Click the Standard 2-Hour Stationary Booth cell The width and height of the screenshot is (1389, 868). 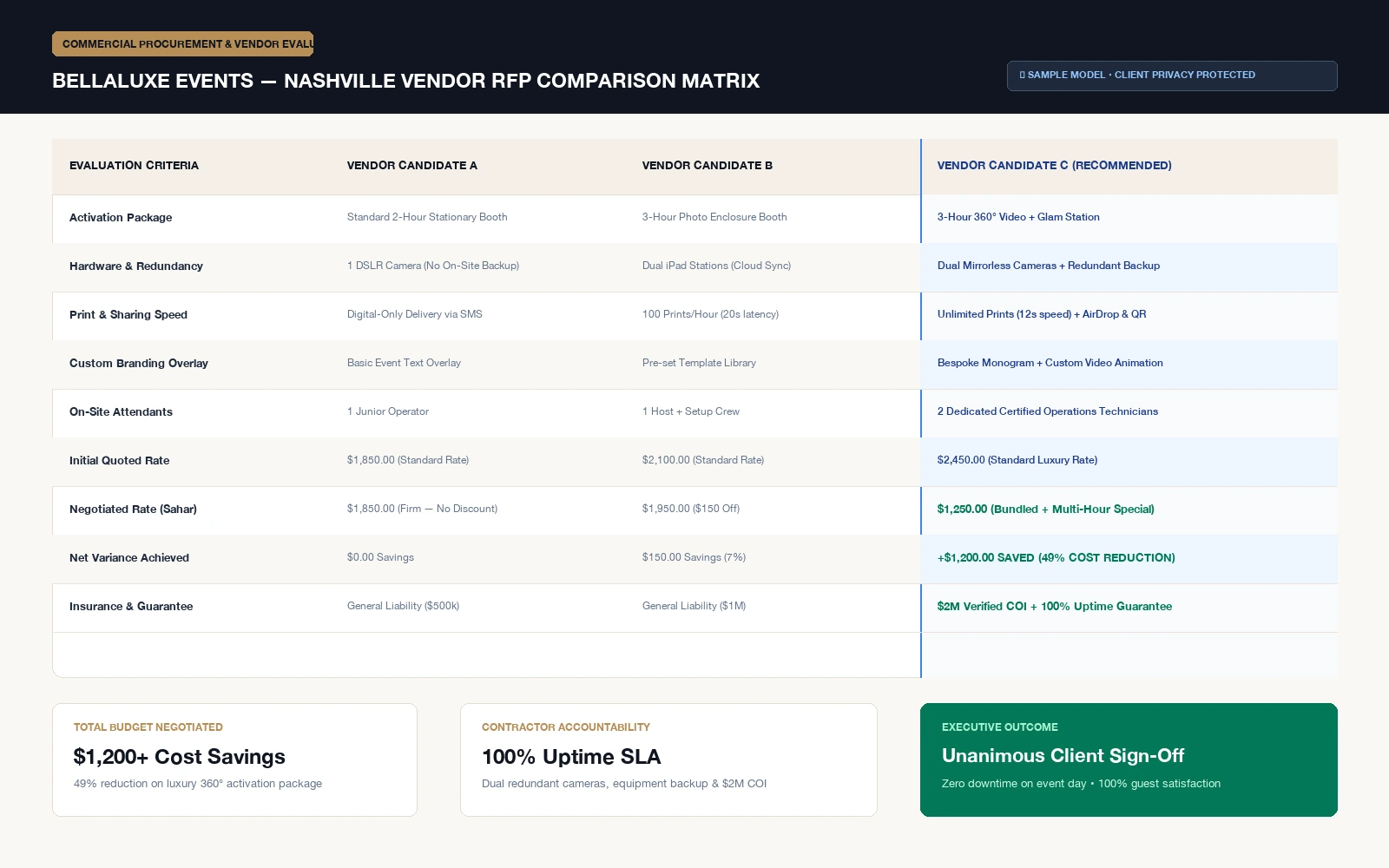pyautogui.click(x=427, y=217)
